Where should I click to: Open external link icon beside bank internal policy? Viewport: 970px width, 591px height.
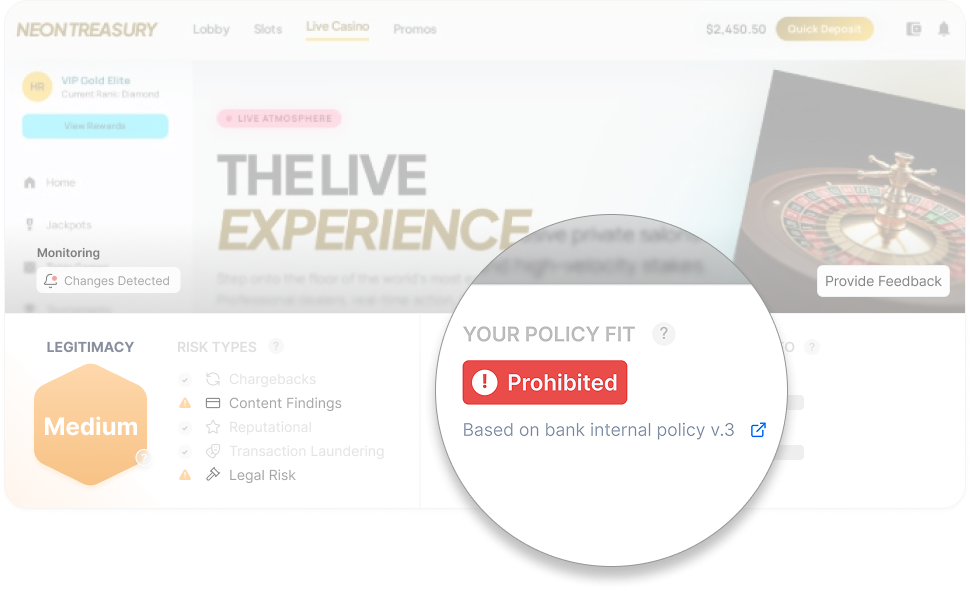click(x=758, y=430)
